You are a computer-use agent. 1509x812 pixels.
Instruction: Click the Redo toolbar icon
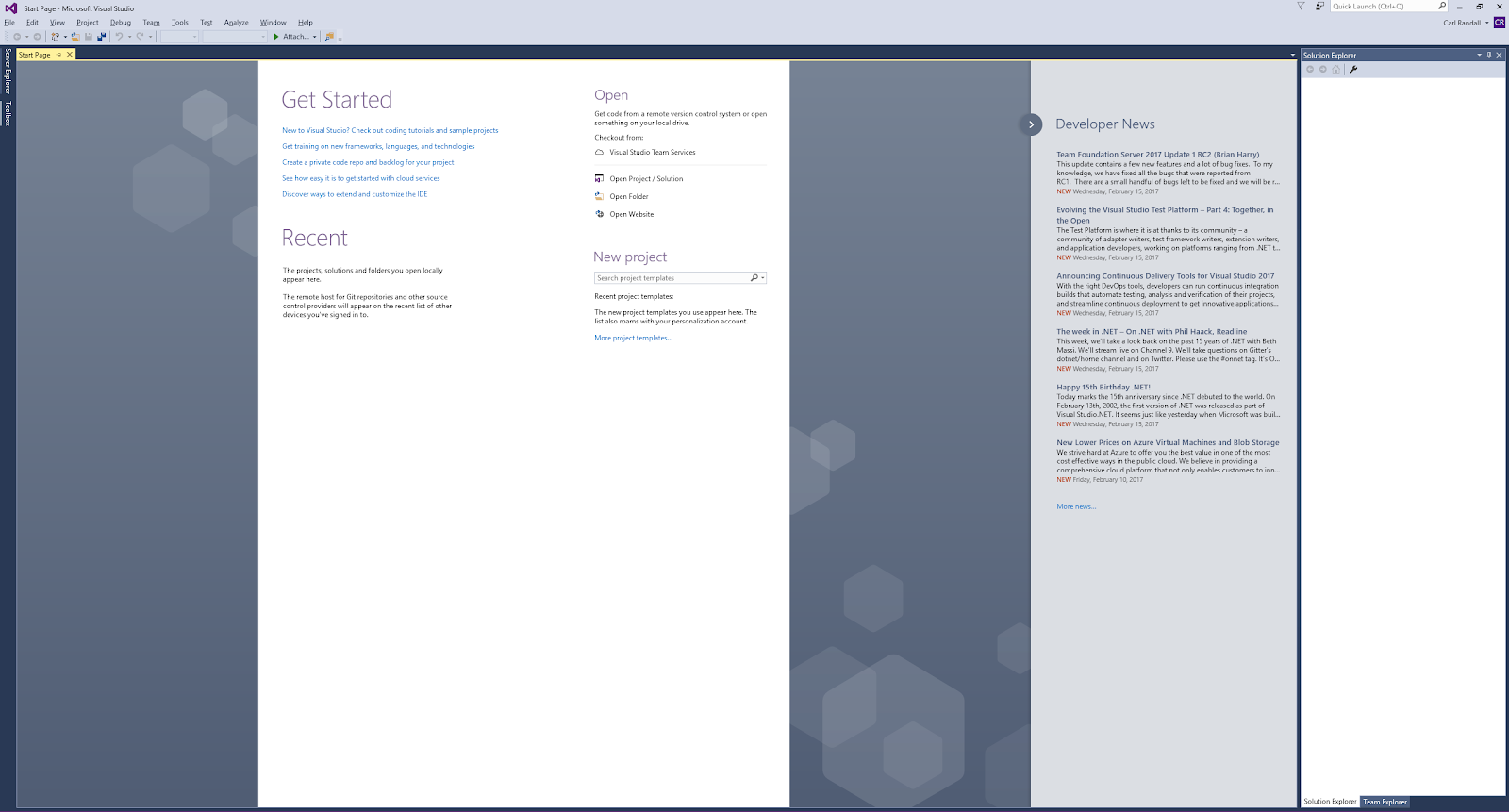pyautogui.click(x=140, y=37)
